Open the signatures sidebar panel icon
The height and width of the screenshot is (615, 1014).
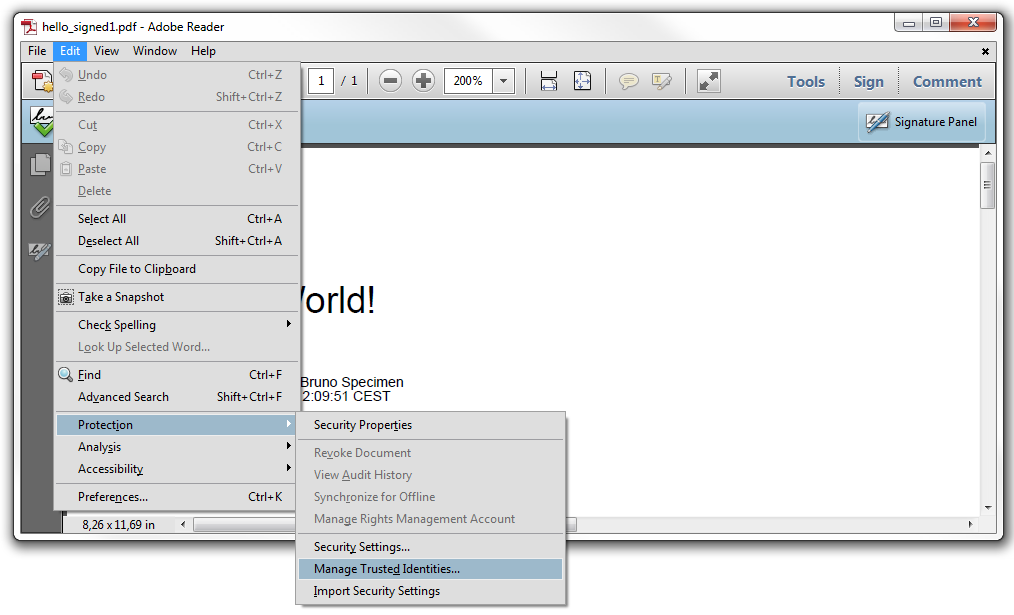pos(40,251)
